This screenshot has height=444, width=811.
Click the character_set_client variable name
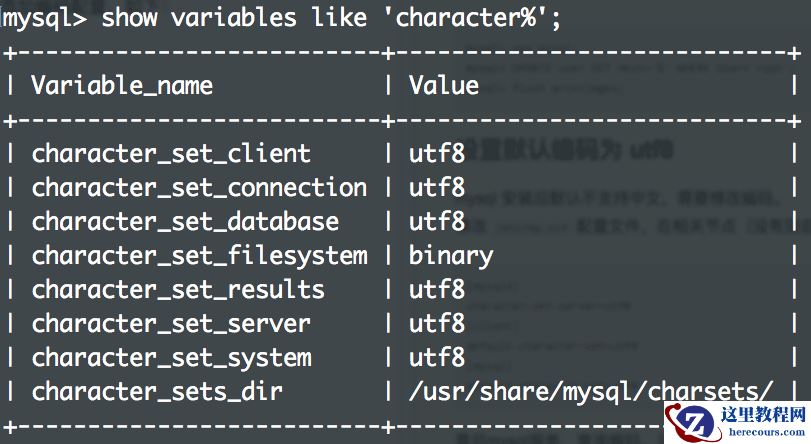coord(171,153)
